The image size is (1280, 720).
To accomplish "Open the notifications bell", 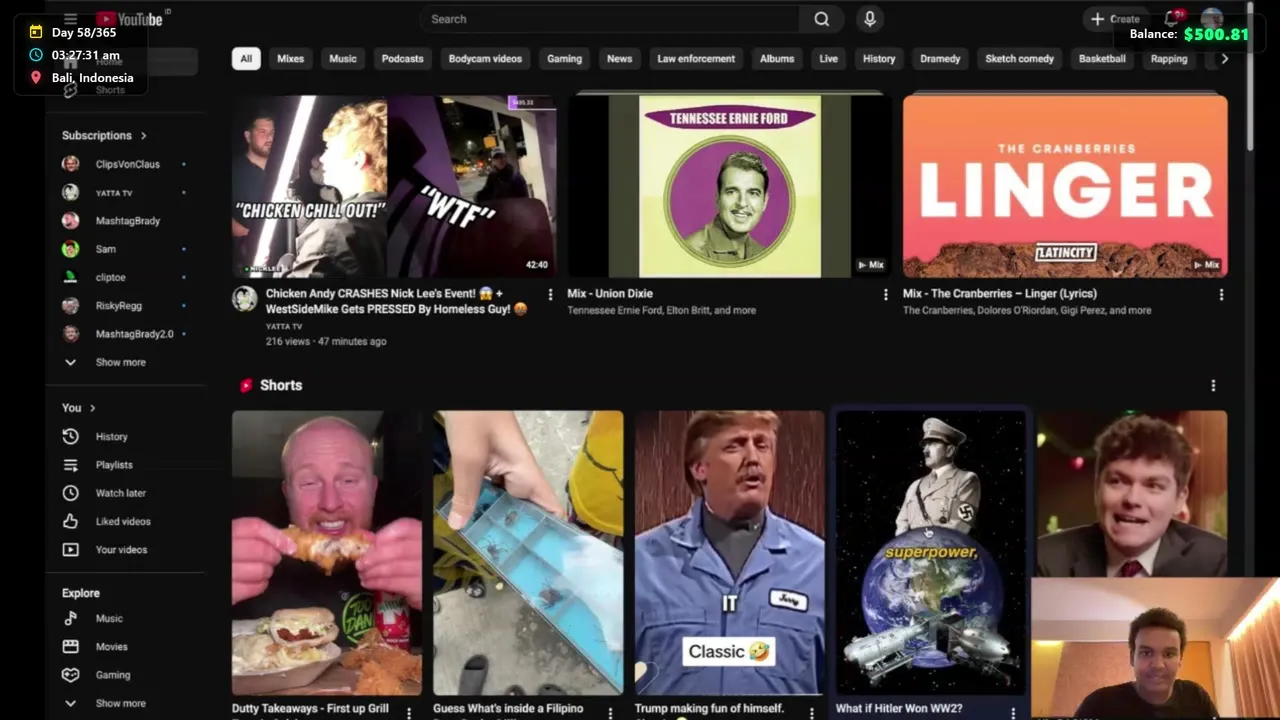I will tap(1172, 19).
